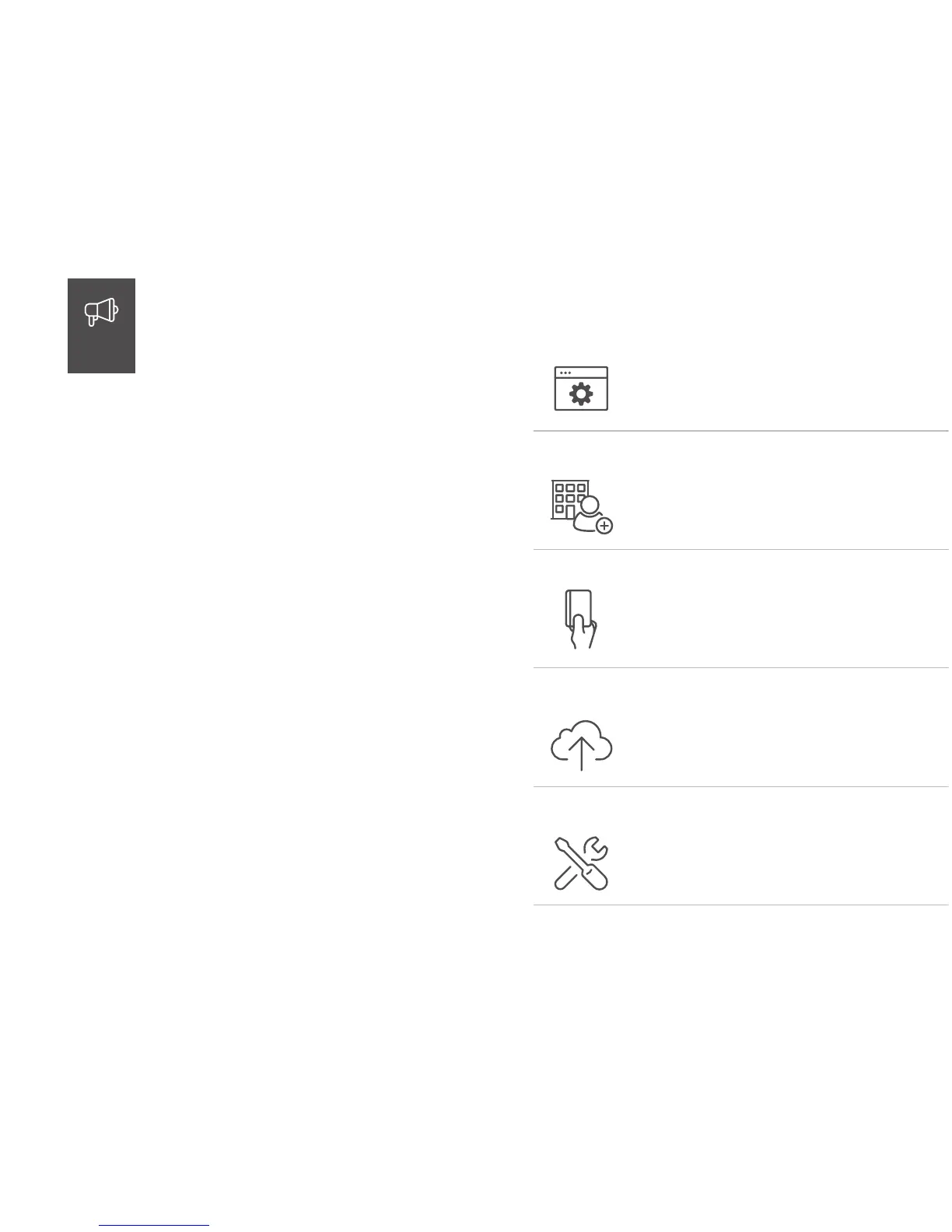Click the three dots in the window icon

pyautogui.click(x=565, y=373)
